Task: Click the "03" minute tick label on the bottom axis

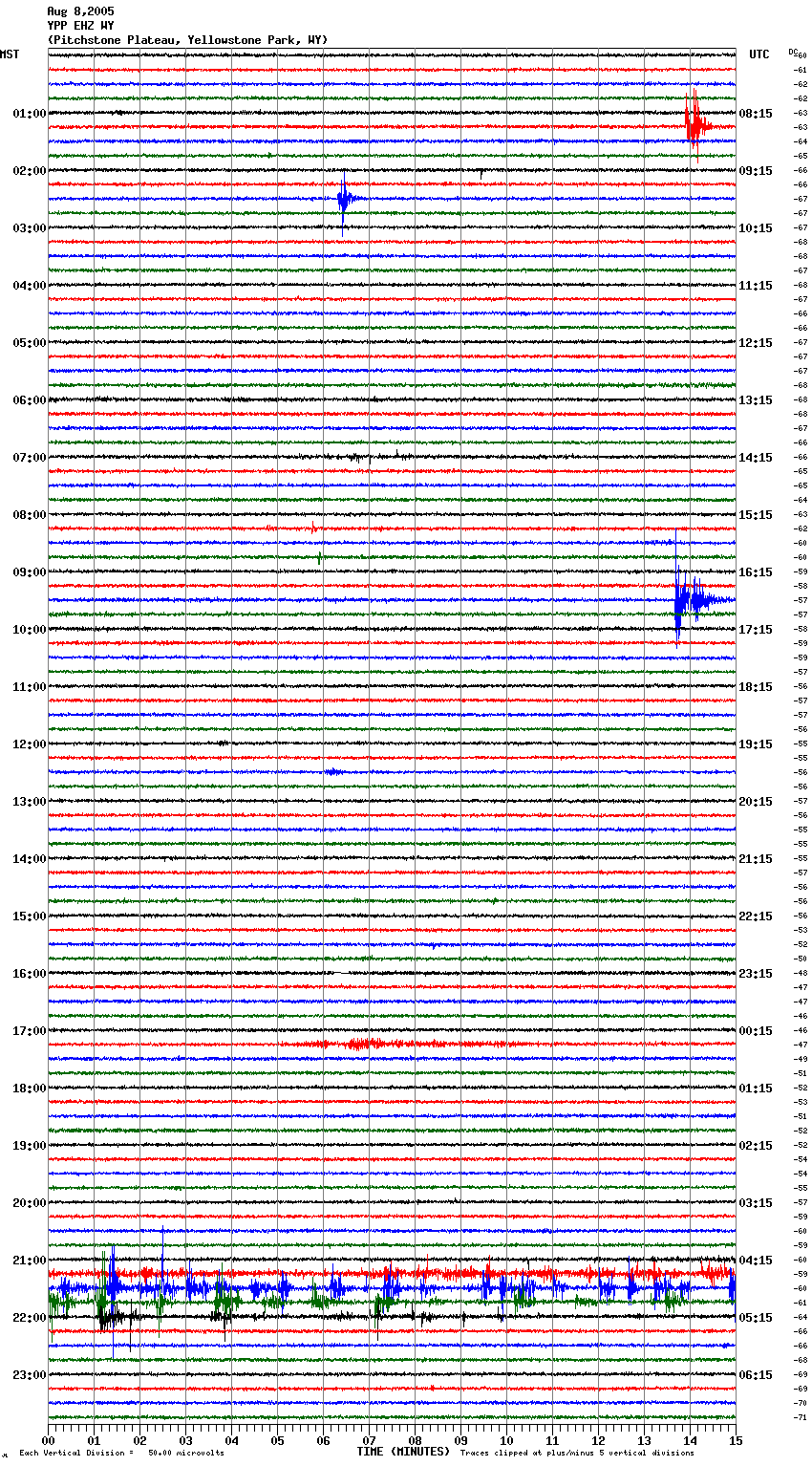Action: tap(186, 1440)
